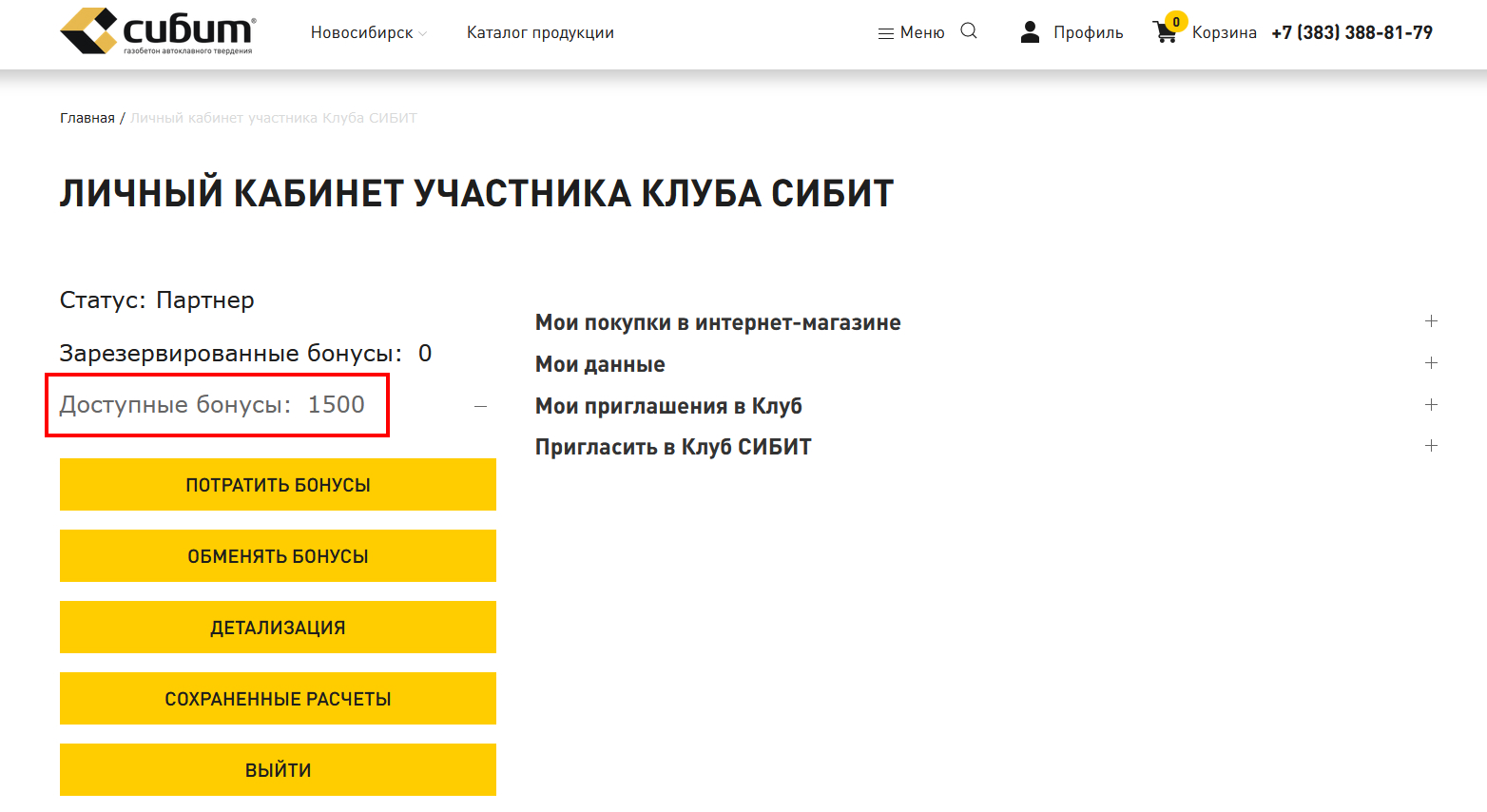Image resolution: width=1487 pixels, height=812 pixels.
Task: Open Корзина in header
Action: (x=1225, y=33)
